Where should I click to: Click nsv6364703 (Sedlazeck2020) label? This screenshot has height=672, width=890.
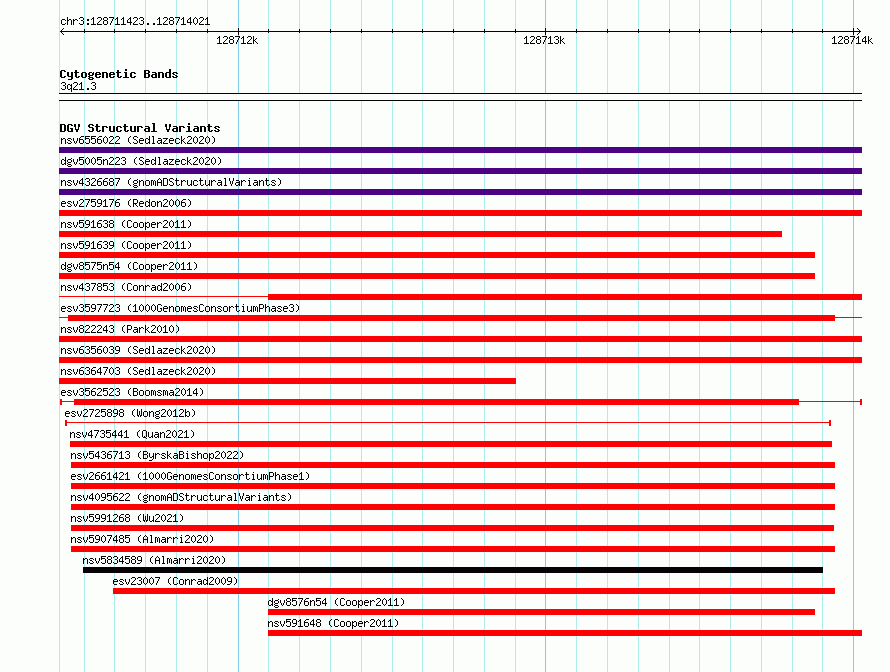[138, 371]
